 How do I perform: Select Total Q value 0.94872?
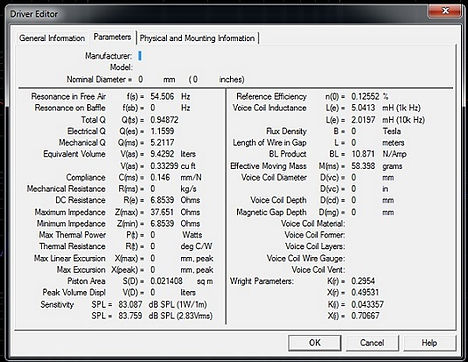click(164, 120)
